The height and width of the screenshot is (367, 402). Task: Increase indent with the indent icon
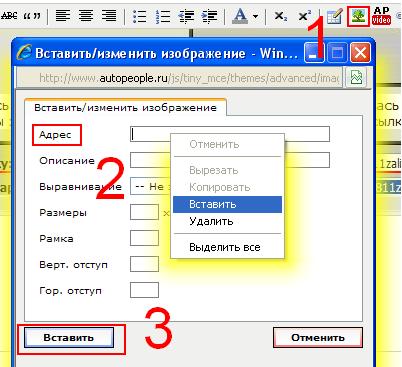coord(209,16)
